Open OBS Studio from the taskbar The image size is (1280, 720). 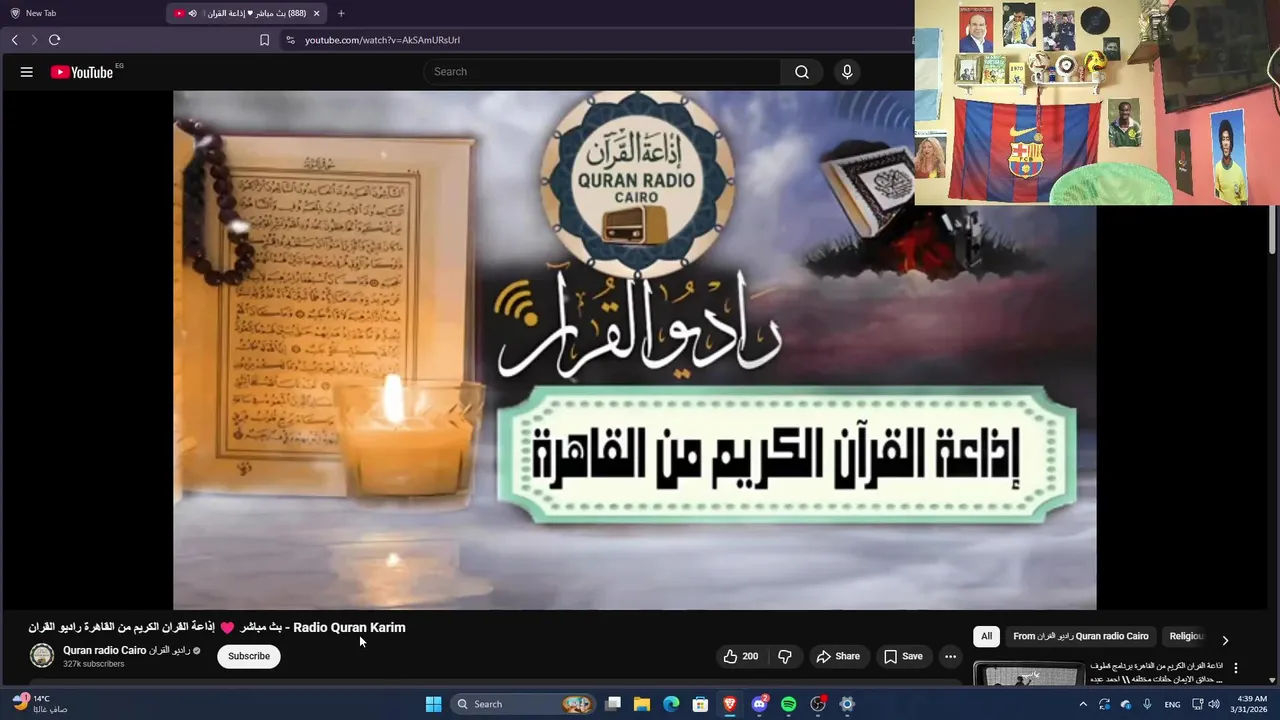(x=818, y=704)
